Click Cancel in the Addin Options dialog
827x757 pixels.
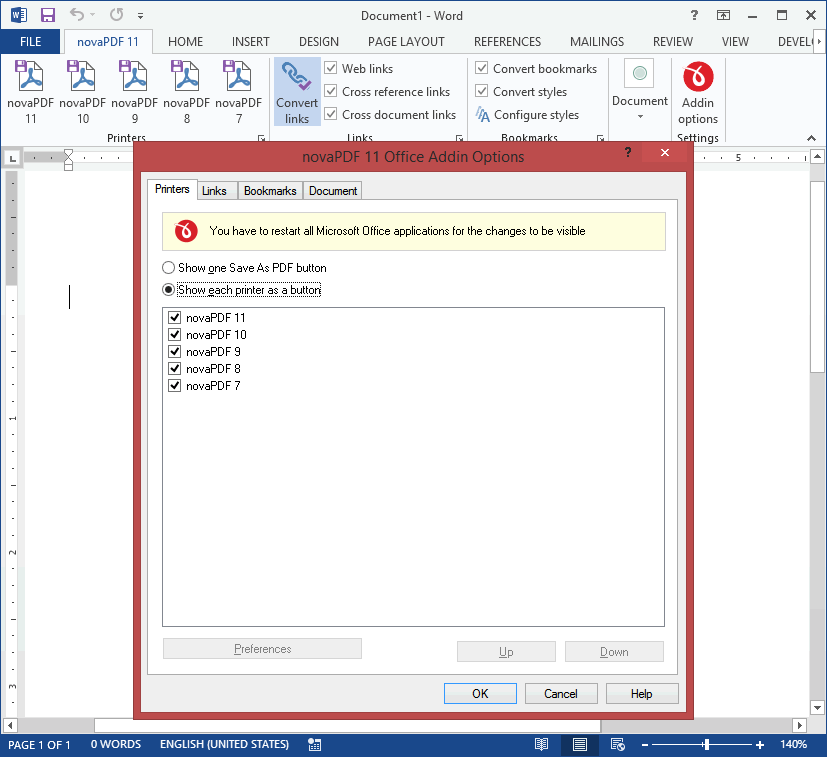(x=561, y=694)
